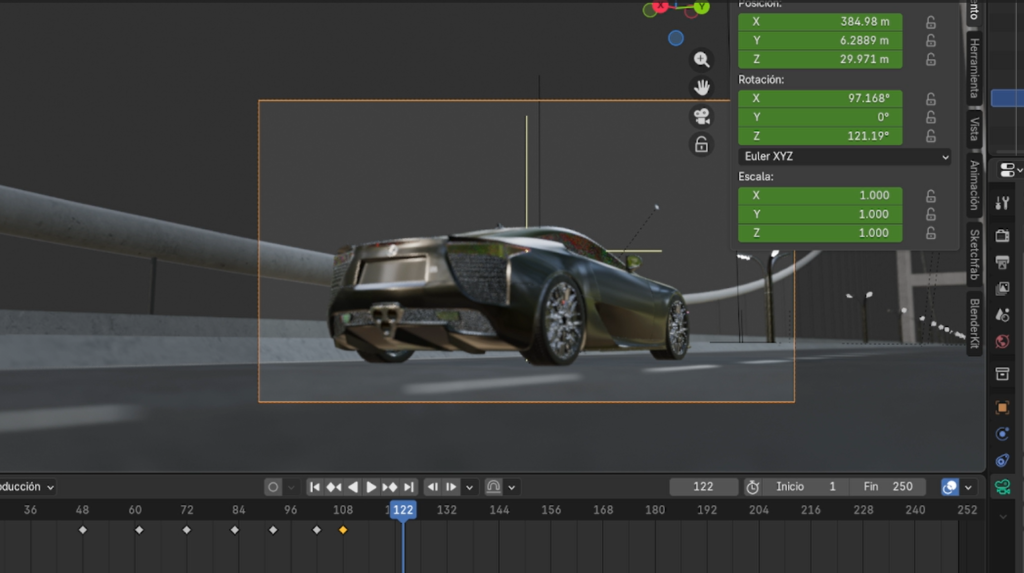
Task: Expand the properties editor type dropdown
Action: (x=1007, y=170)
